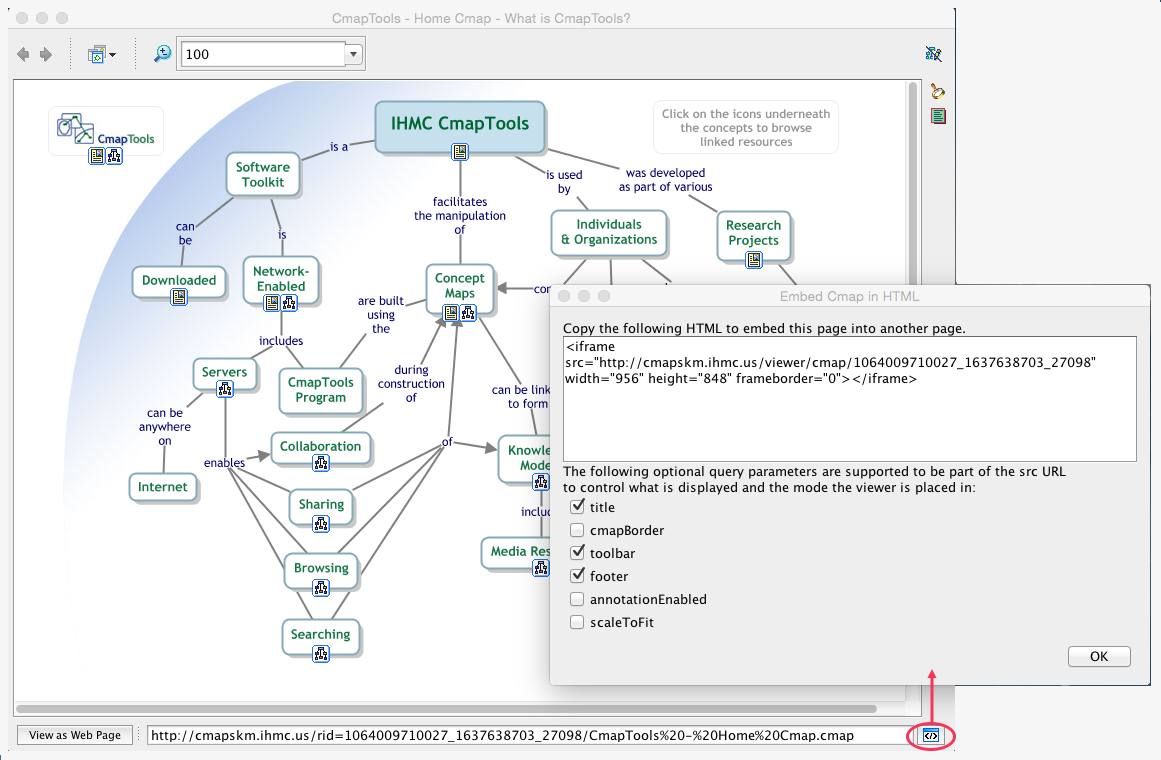Screen dimensions: 1161x760
Task: Open document icon under Concept Maps
Action: 450,313
